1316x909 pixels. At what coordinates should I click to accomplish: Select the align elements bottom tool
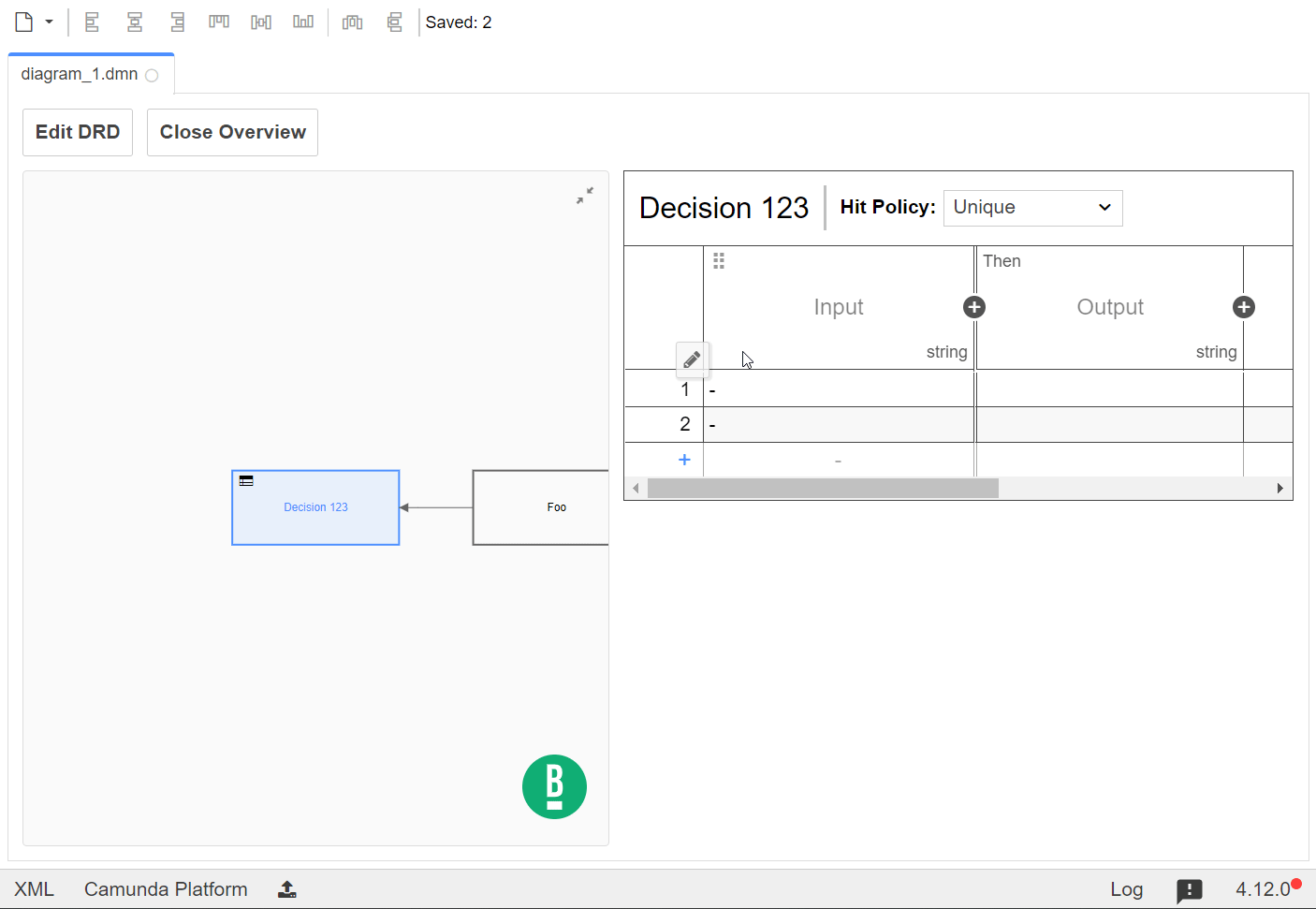pos(303,22)
